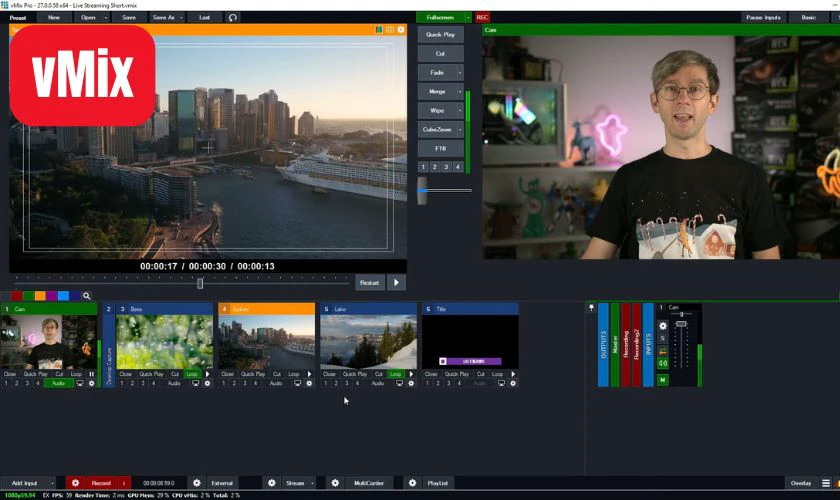This screenshot has width=840, height=500.
Task: Click monitor icon on Title input
Action: tap(501, 383)
